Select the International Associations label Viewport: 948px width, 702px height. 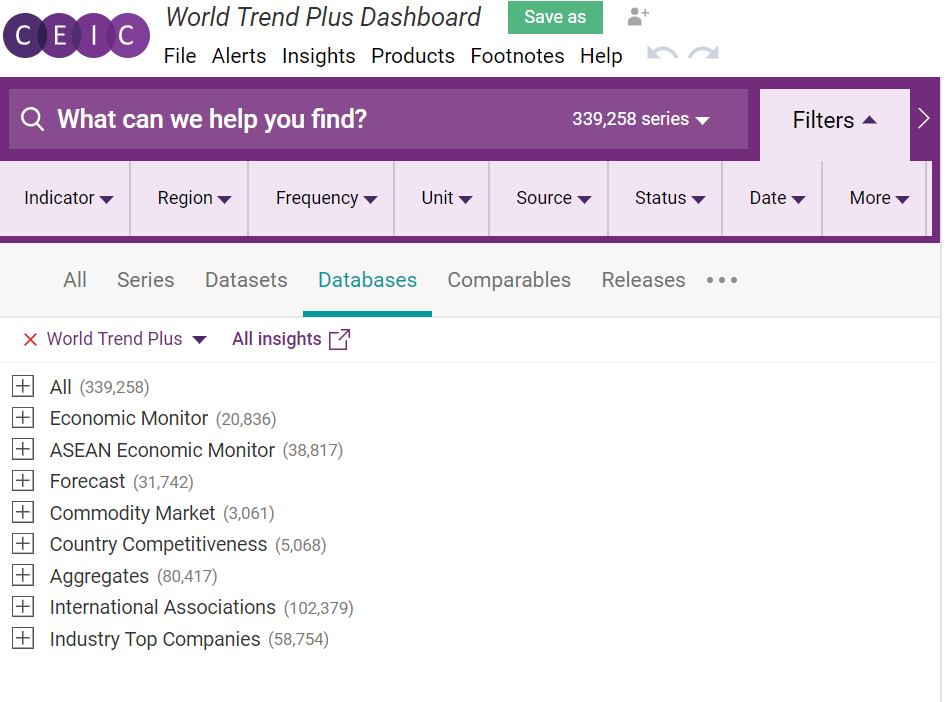(x=163, y=607)
